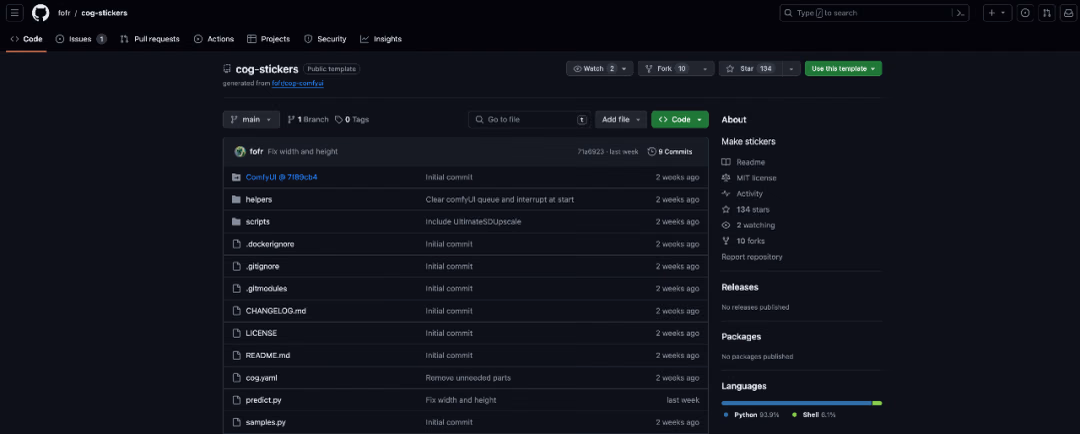Open the notifications inbox icon
1080x434 pixels.
pyautogui.click(x=1068, y=13)
